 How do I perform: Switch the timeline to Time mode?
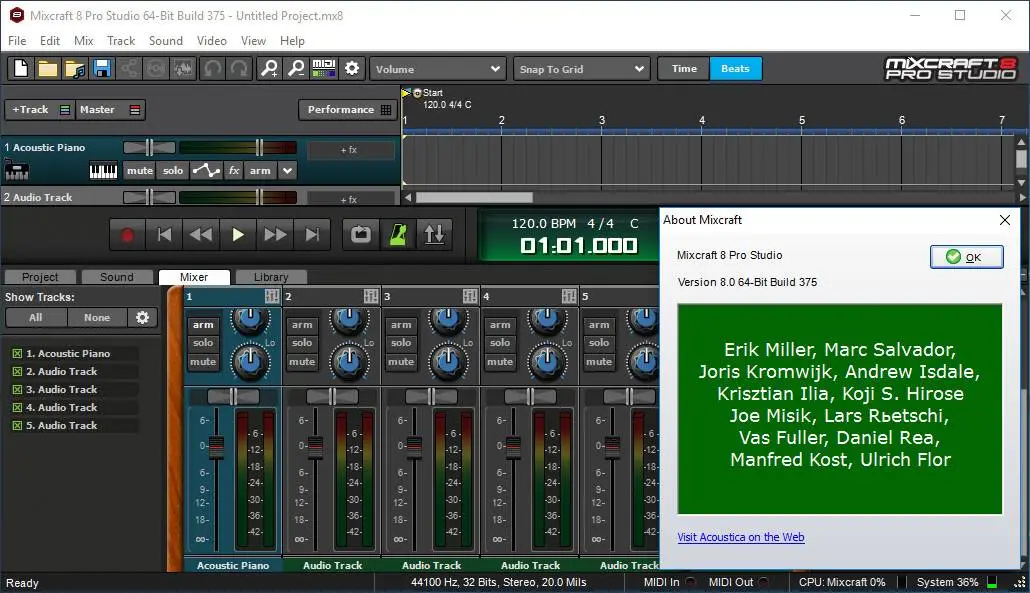pyautogui.click(x=684, y=68)
